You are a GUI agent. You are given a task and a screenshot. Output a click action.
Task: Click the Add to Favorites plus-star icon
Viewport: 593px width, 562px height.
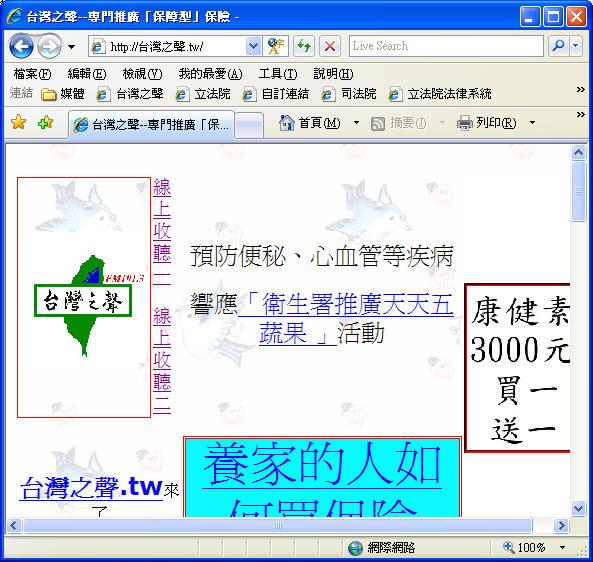[x=45, y=122]
